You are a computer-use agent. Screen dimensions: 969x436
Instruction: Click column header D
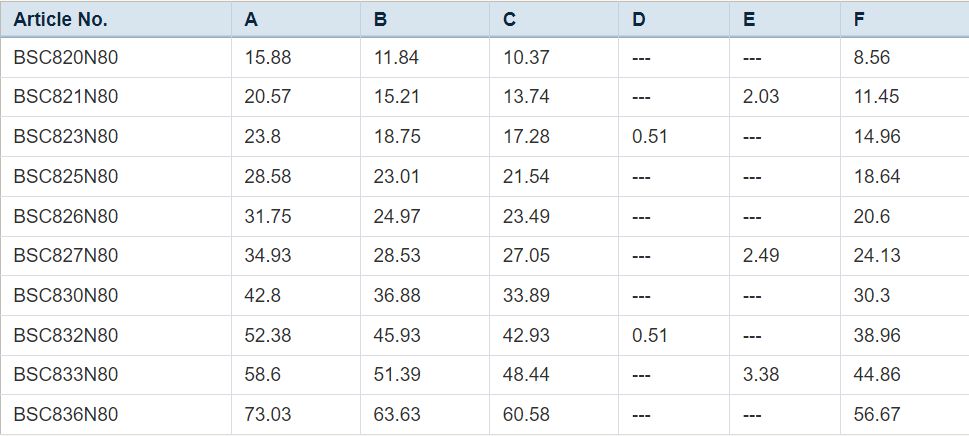coord(639,19)
